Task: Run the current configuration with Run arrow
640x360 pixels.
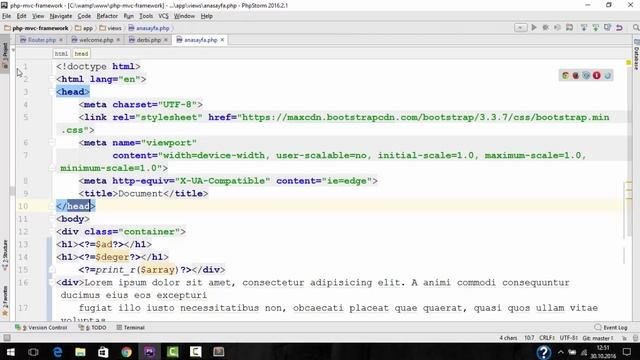Action: tap(534, 28)
